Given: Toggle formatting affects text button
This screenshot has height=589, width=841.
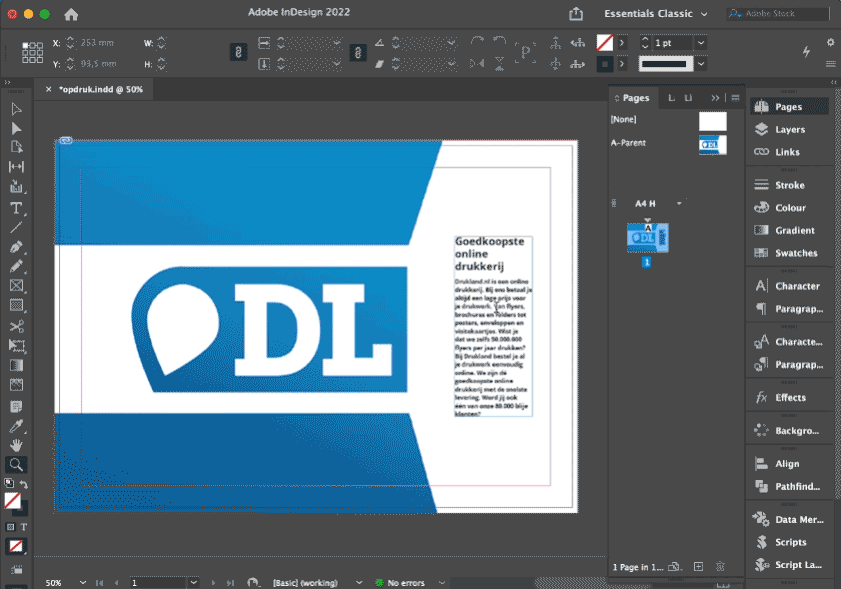Looking at the screenshot, I should click(x=24, y=527).
